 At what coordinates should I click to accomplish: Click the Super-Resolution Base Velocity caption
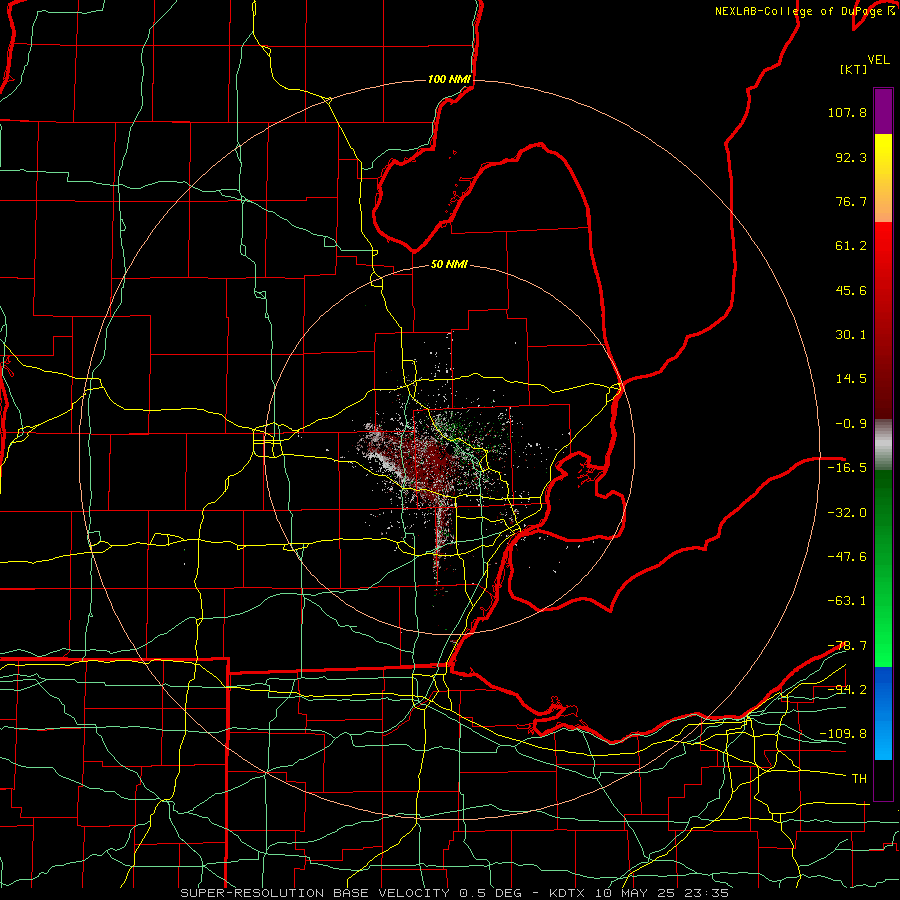[455, 893]
